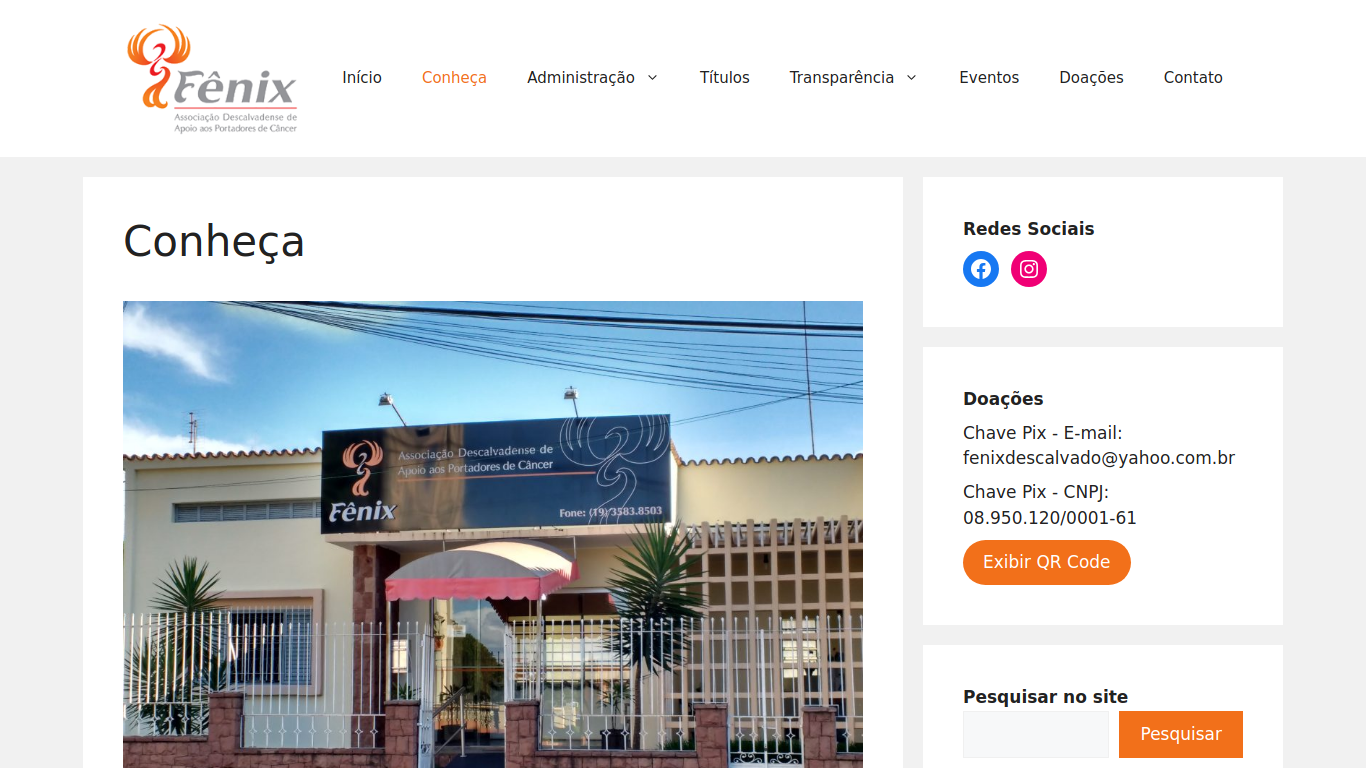The height and width of the screenshot is (768, 1366).
Task: Go to the Contato page
Action: pyautogui.click(x=1193, y=78)
